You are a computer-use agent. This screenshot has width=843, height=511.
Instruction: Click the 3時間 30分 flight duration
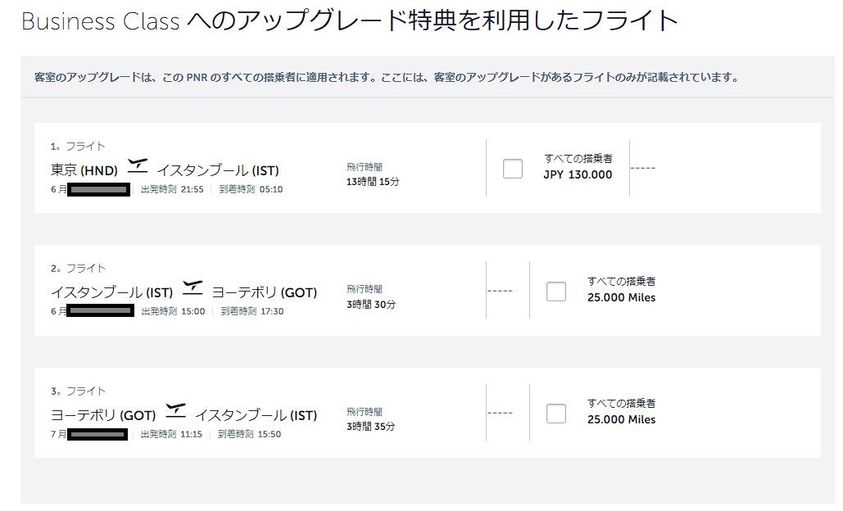[371, 304]
